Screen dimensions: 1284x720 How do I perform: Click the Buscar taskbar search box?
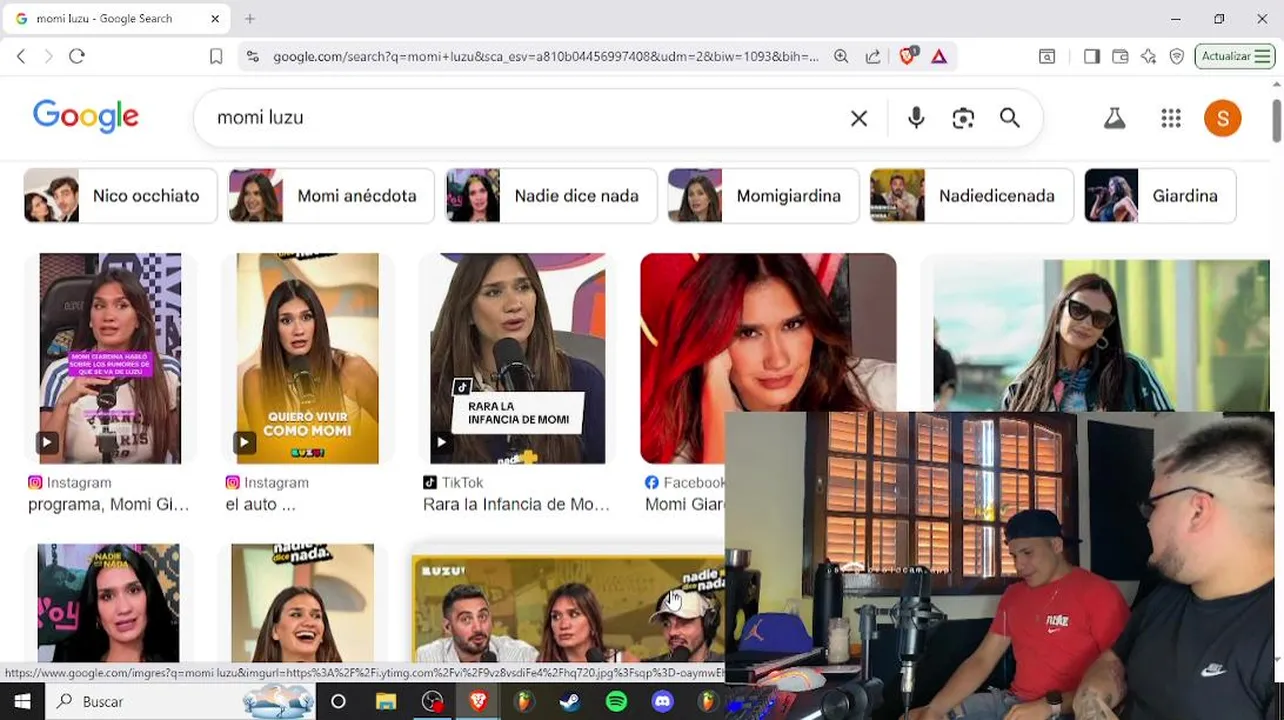180,702
